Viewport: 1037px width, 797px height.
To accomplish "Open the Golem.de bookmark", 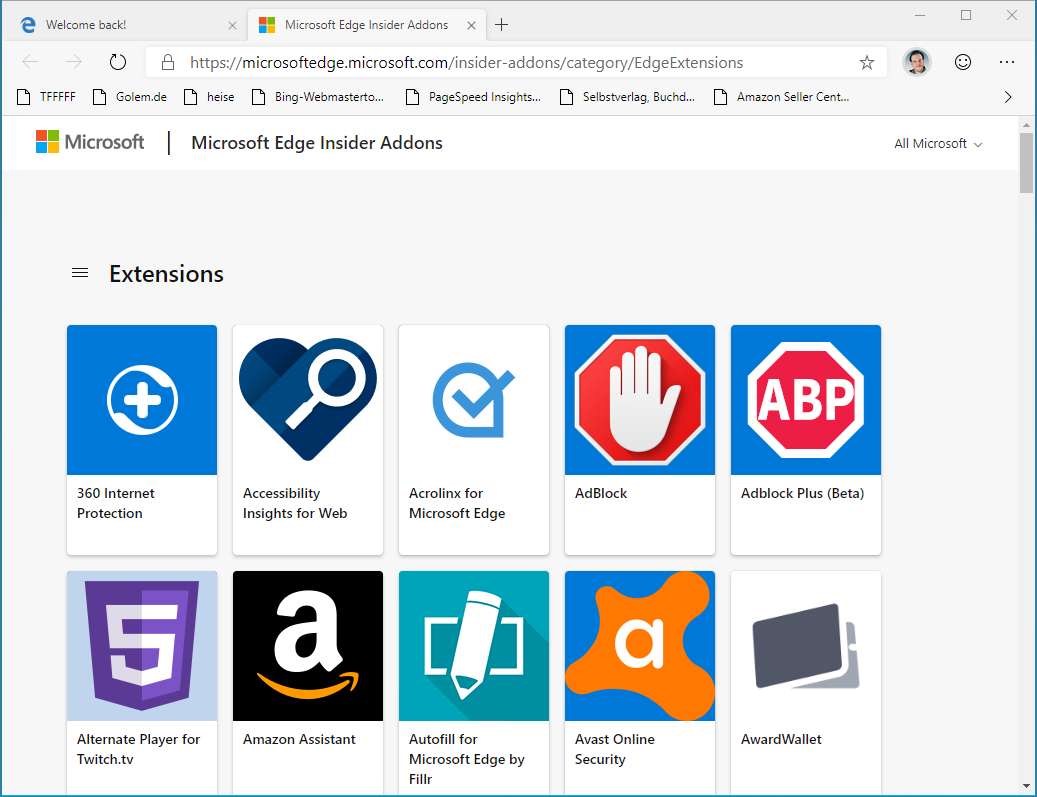I will click(130, 97).
